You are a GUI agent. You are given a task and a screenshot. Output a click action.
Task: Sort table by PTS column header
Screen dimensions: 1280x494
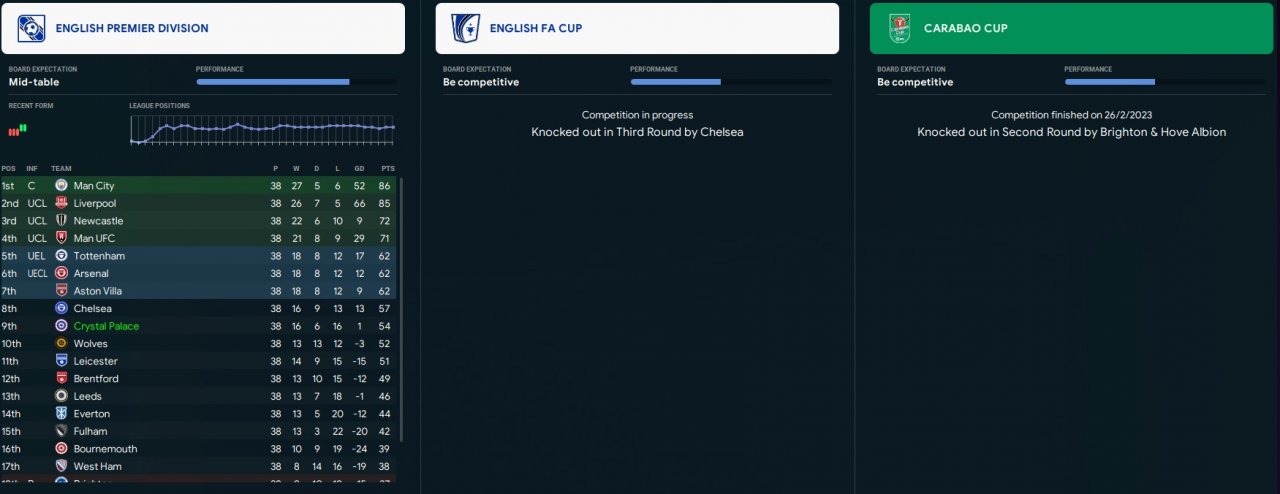[388, 168]
